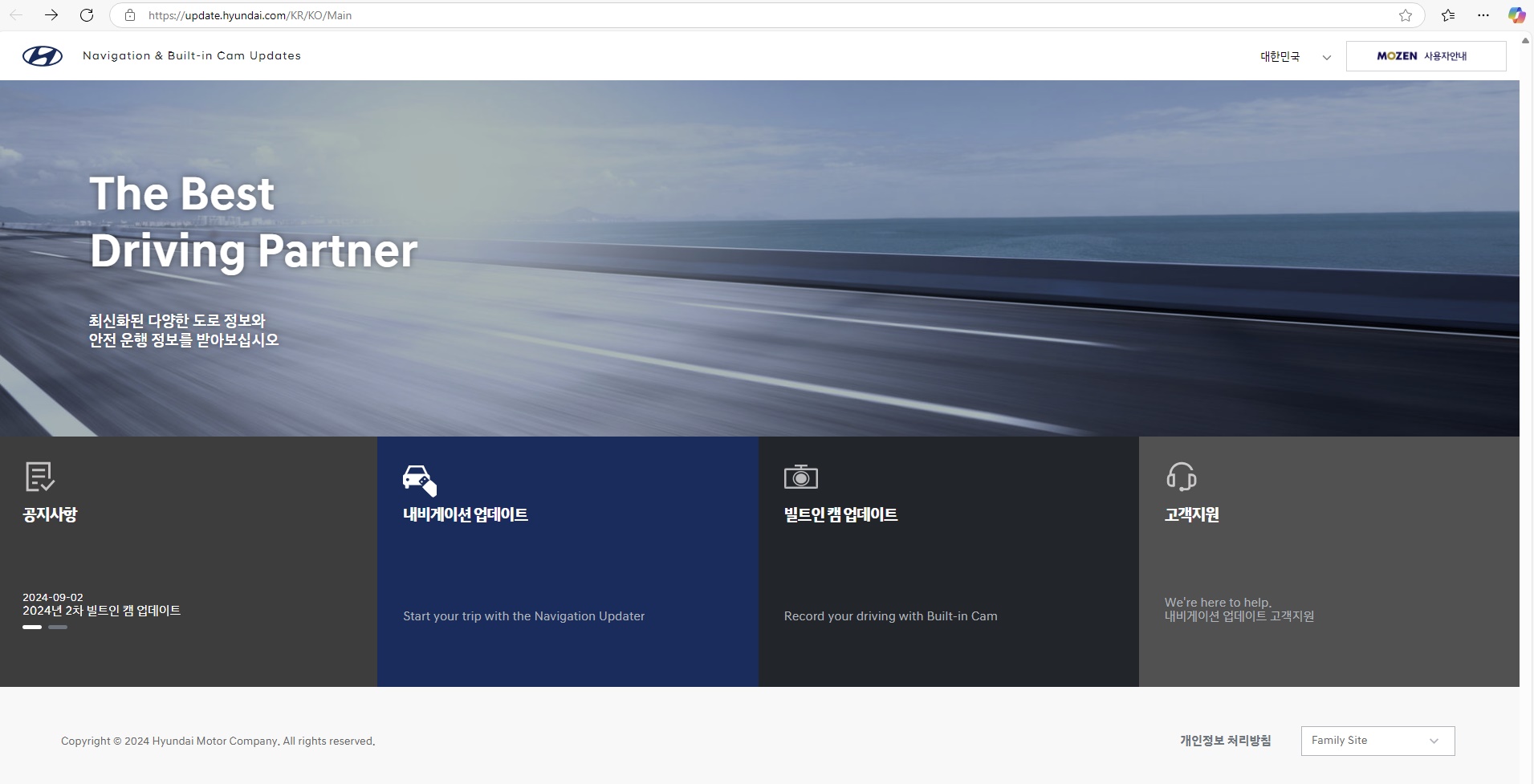Open the 빌트인 캠 업데이트 tile
Screen dimensions: 1534x784
(949, 562)
